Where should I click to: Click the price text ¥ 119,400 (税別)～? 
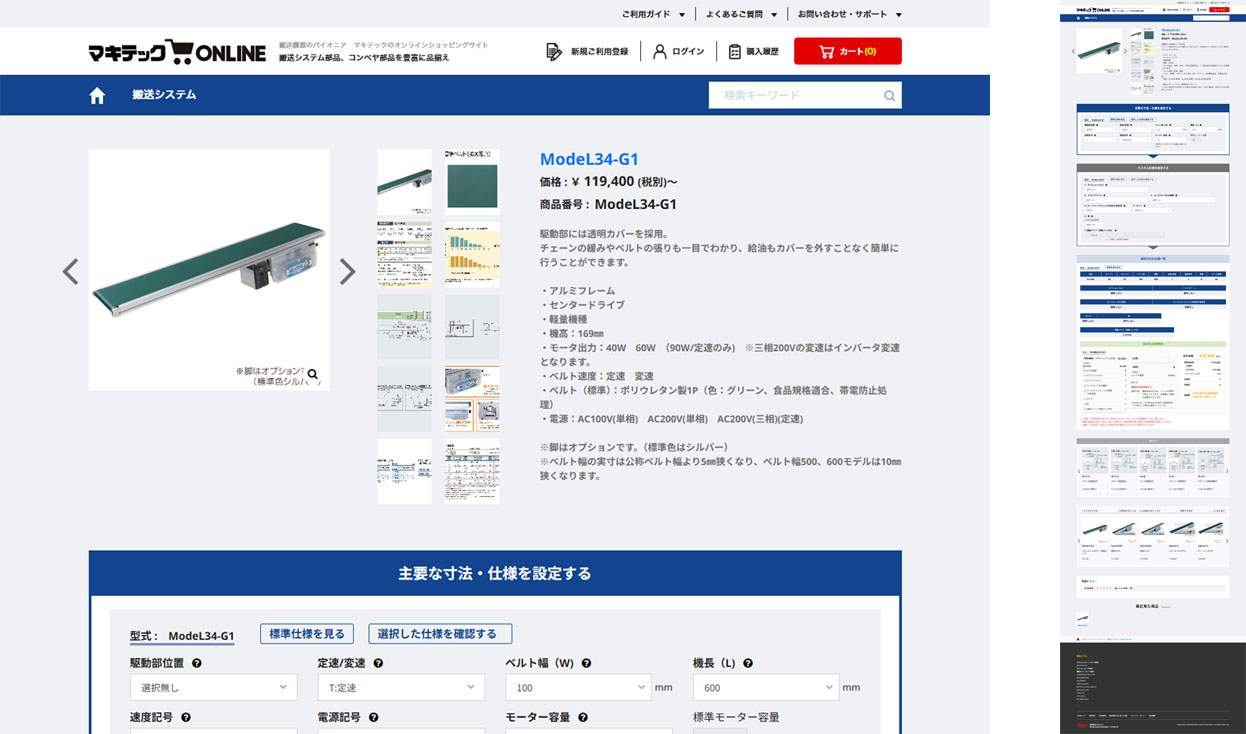click(608, 182)
